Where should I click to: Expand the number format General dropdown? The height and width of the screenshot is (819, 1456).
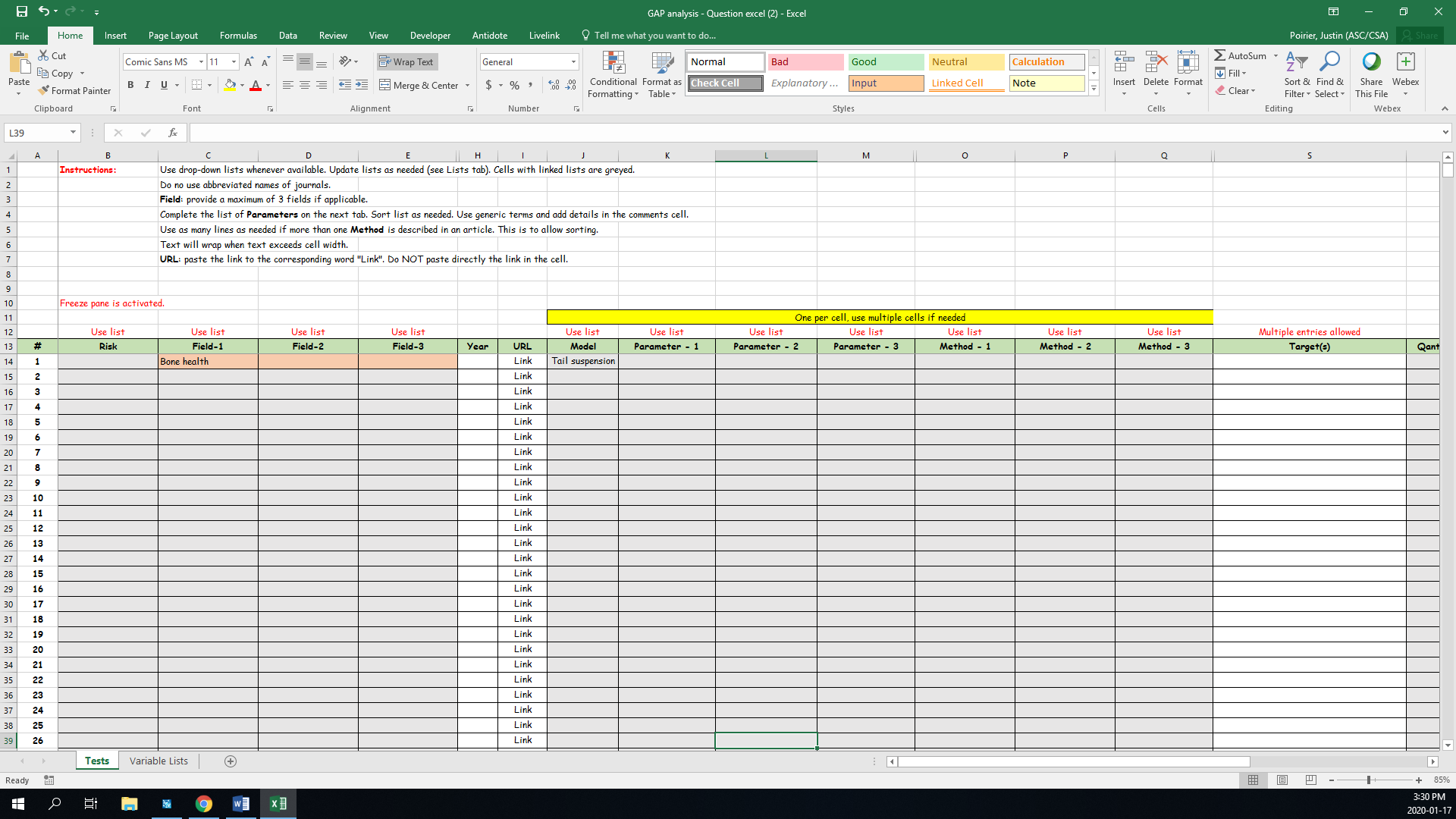573,62
